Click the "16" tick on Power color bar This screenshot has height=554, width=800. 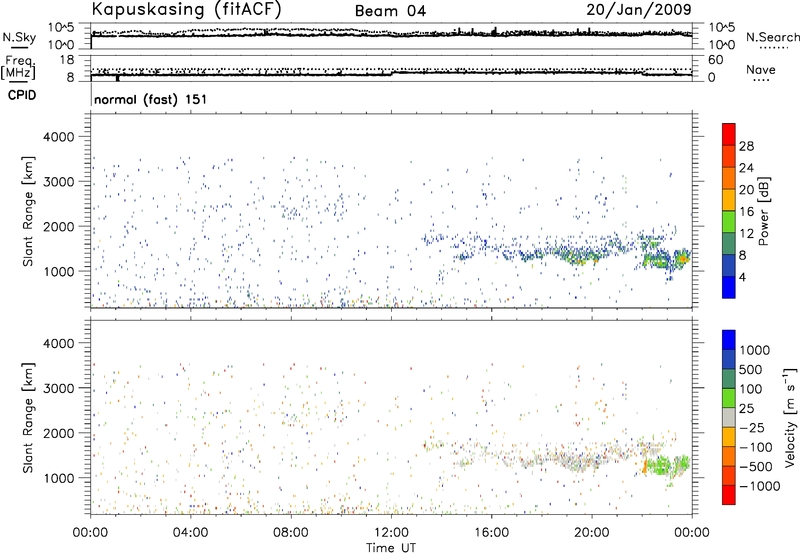(x=746, y=212)
